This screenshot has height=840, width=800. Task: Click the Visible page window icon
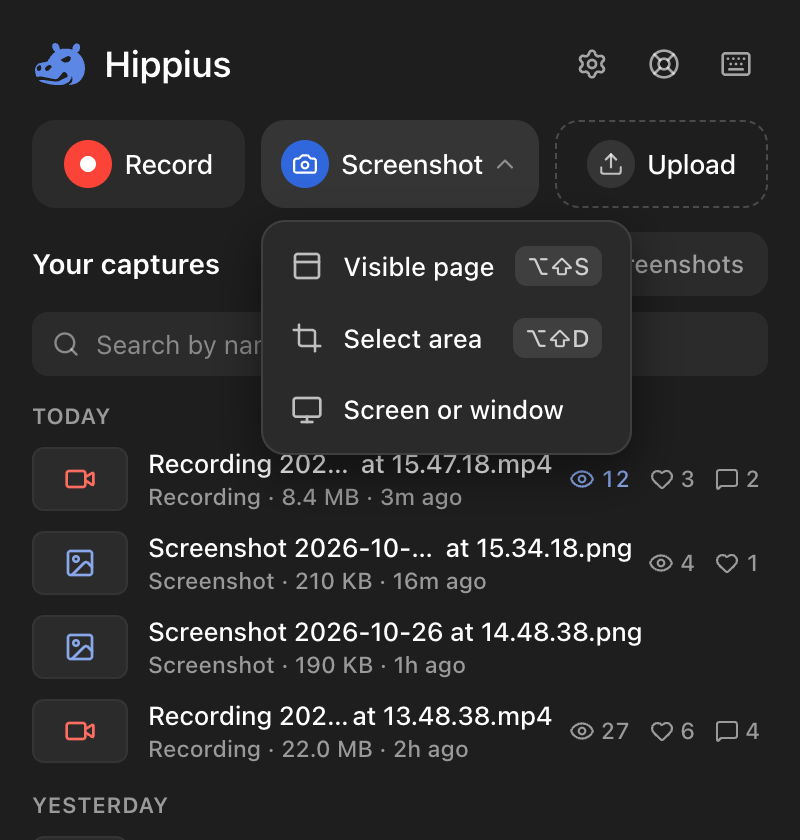pos(307,266)
